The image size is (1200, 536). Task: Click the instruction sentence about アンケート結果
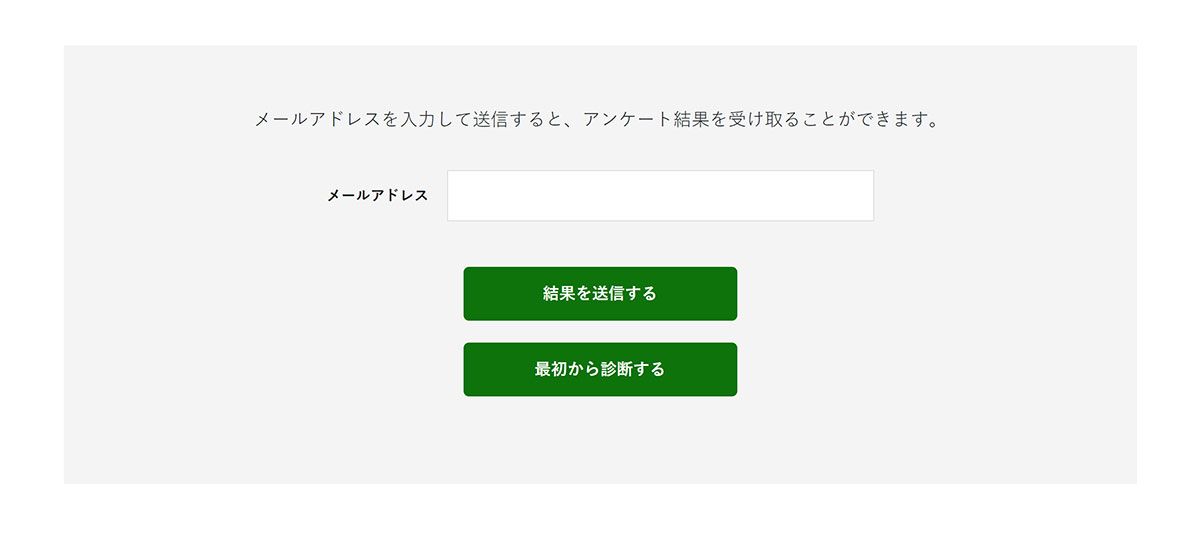[598, 121]
